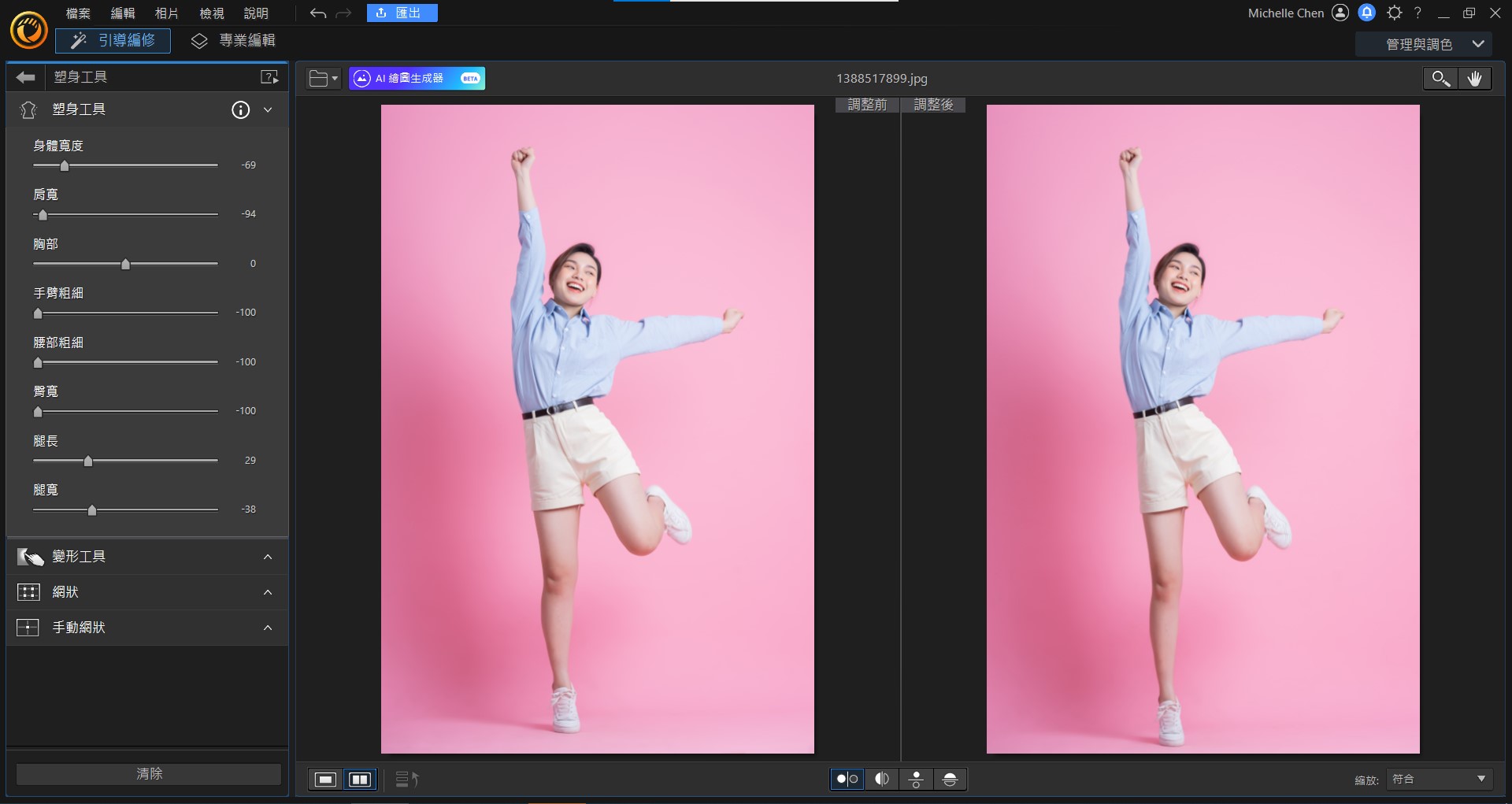Open the 檔案 menu
The image size is (1512, 804).
click(x=78, y=13)
